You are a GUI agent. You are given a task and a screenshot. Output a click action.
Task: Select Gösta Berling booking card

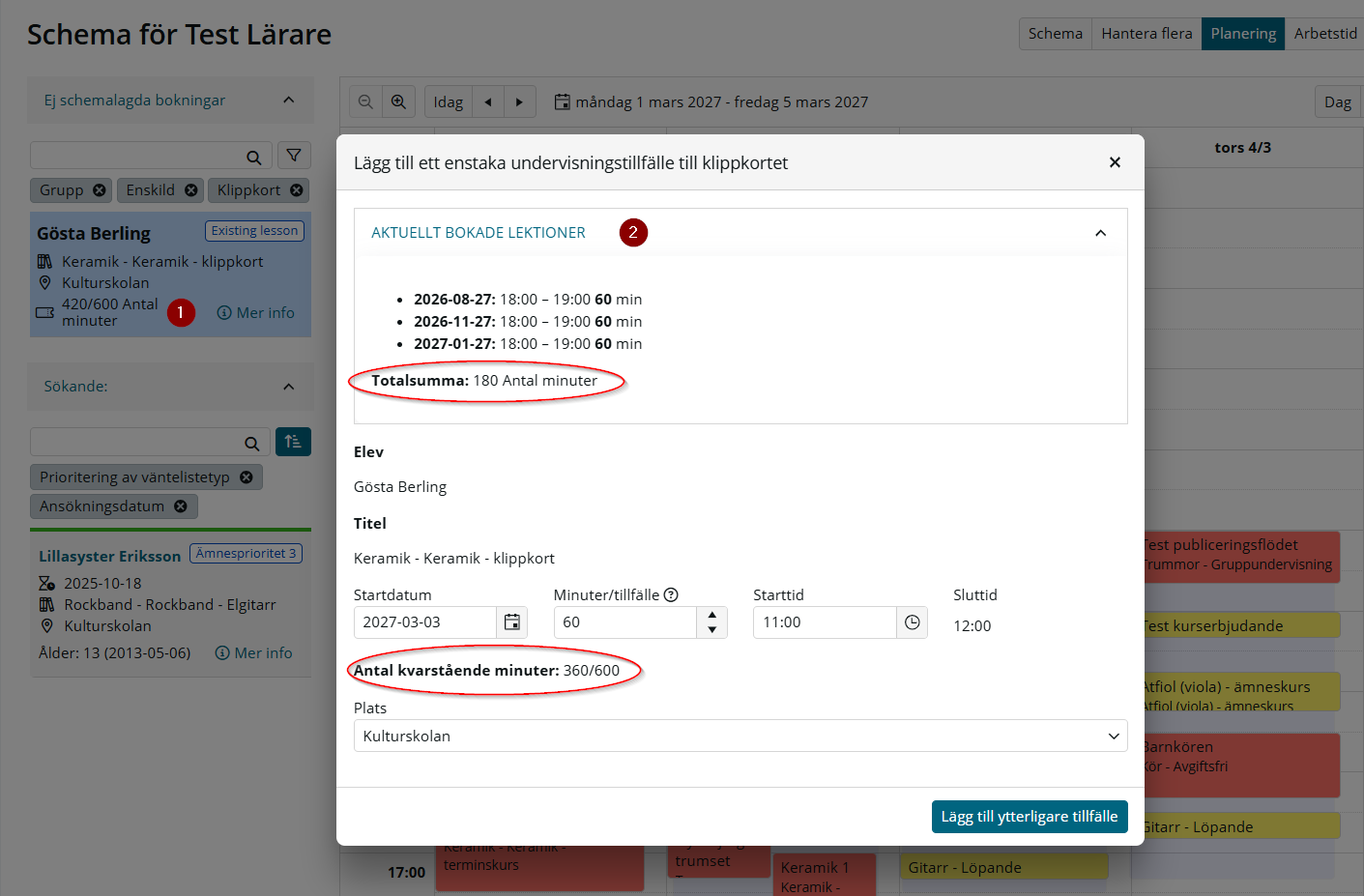tap(170, 275)
